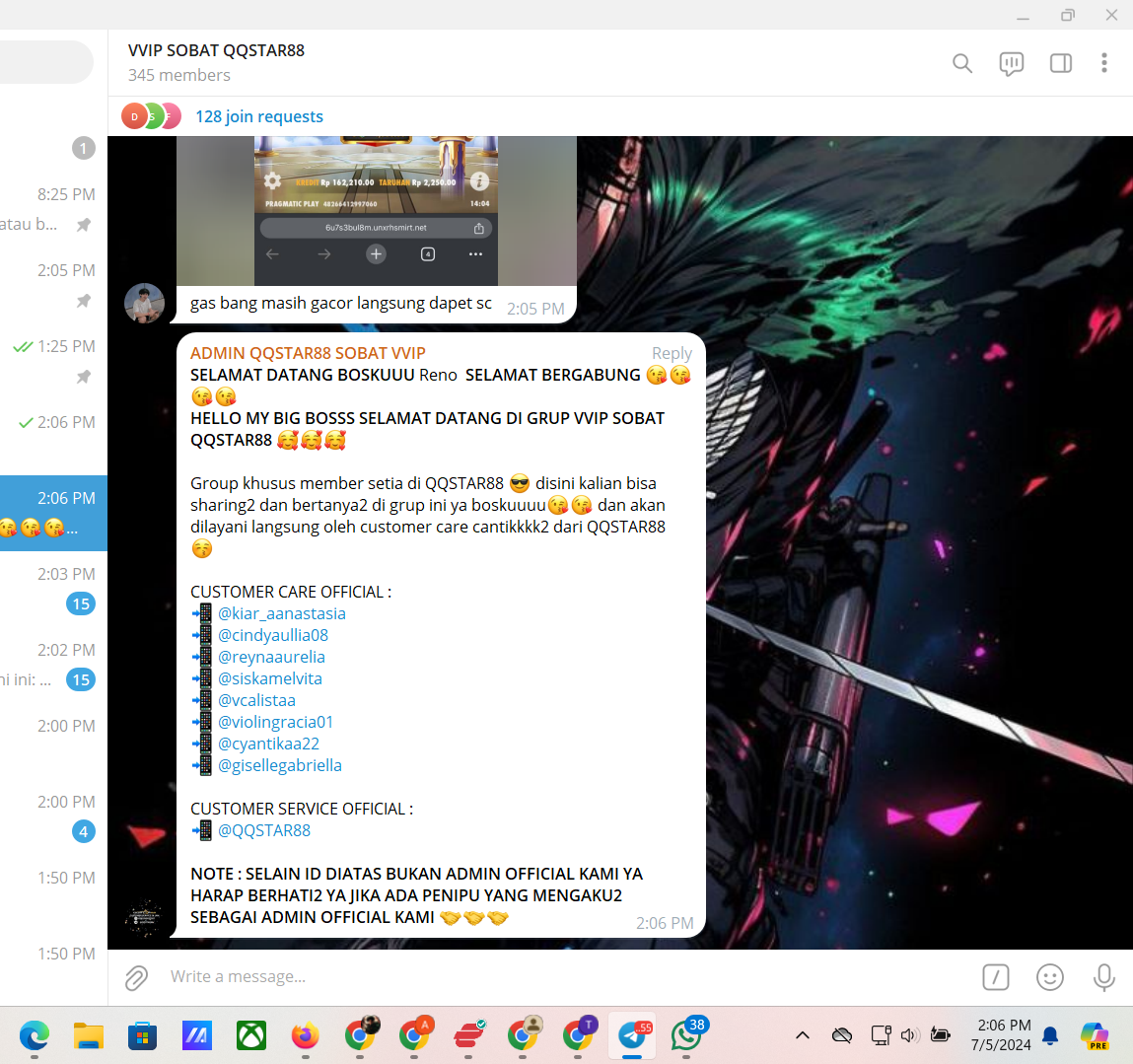Select the chat at 2:02 PM with 15 unread

click(x=53, y=665)
